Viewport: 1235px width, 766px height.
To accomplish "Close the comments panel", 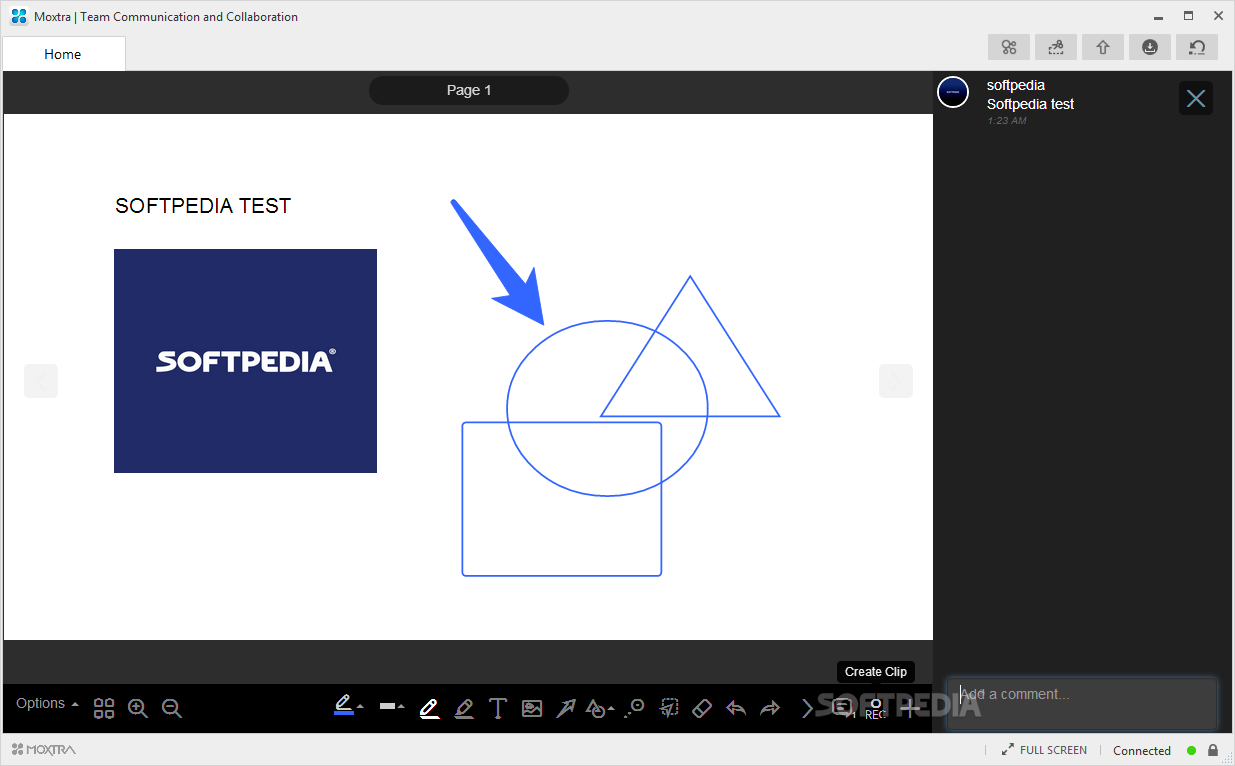I will point(1196,98).
